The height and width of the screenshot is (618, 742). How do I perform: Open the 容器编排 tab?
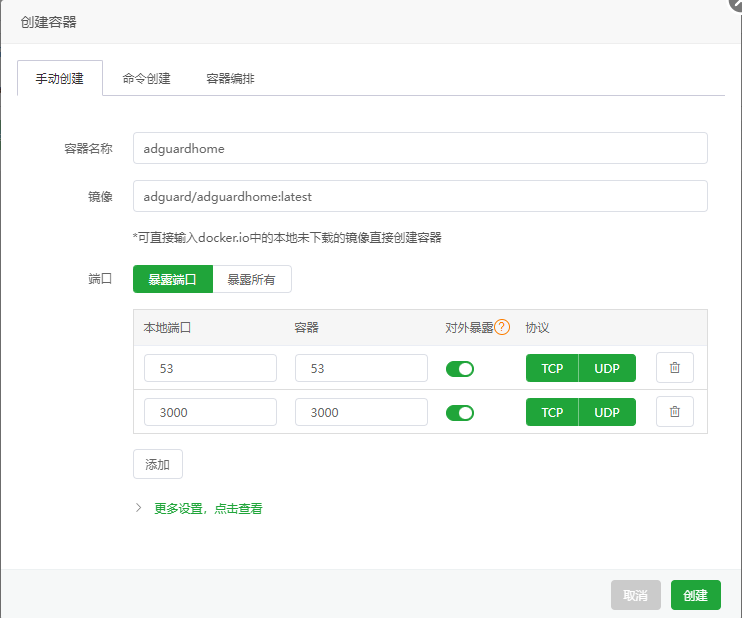[230, 78]
